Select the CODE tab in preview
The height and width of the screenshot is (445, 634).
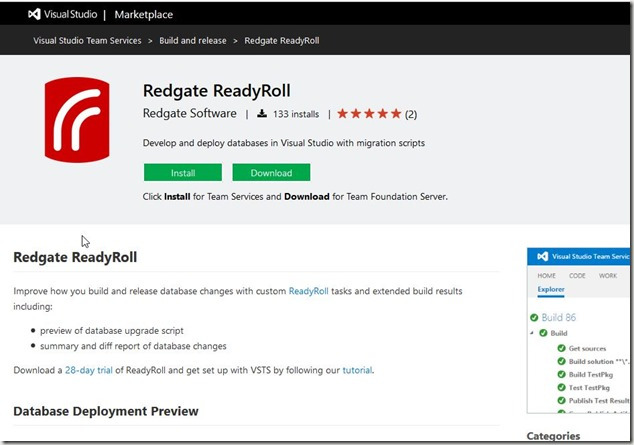tap(577, 275)
